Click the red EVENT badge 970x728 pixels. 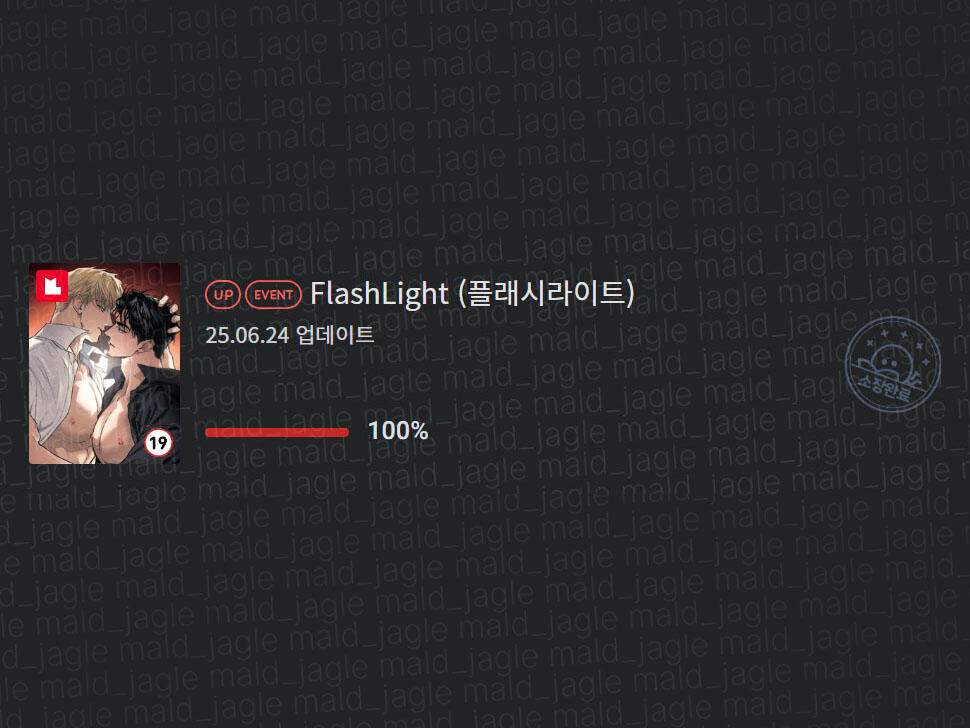(273, 294)
